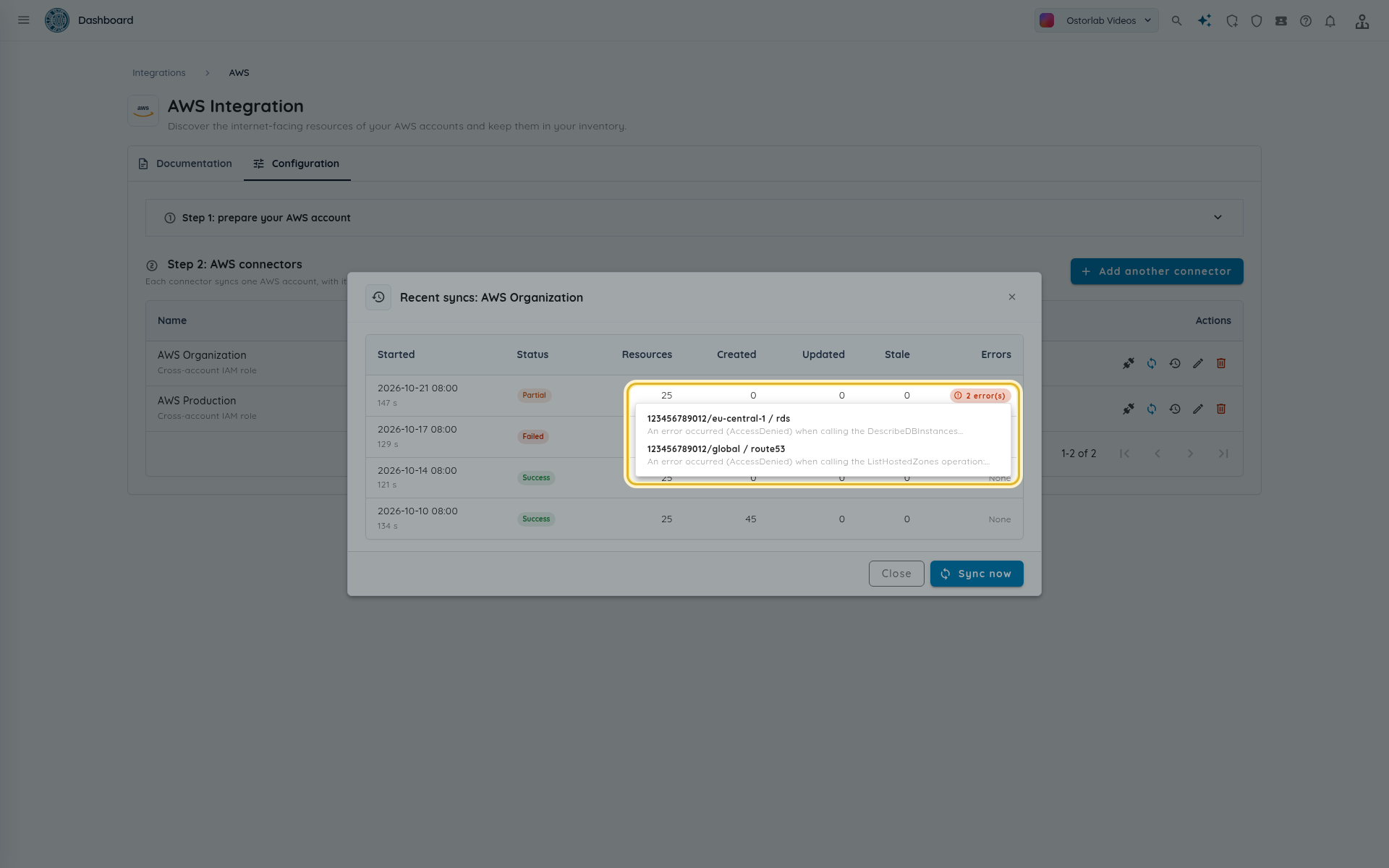Select the rds AccessDenied error entry
This screenshot has height=868, width=1389.
[x=823, y=425]
